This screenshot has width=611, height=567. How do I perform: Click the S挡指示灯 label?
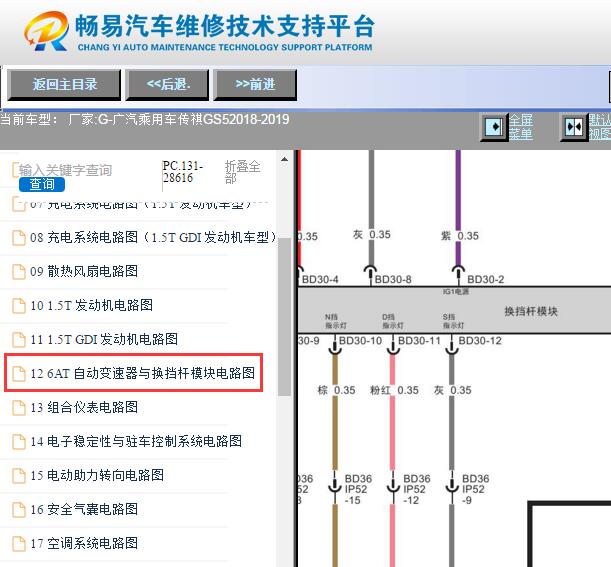pyautogui.click(x=453, y=321)
